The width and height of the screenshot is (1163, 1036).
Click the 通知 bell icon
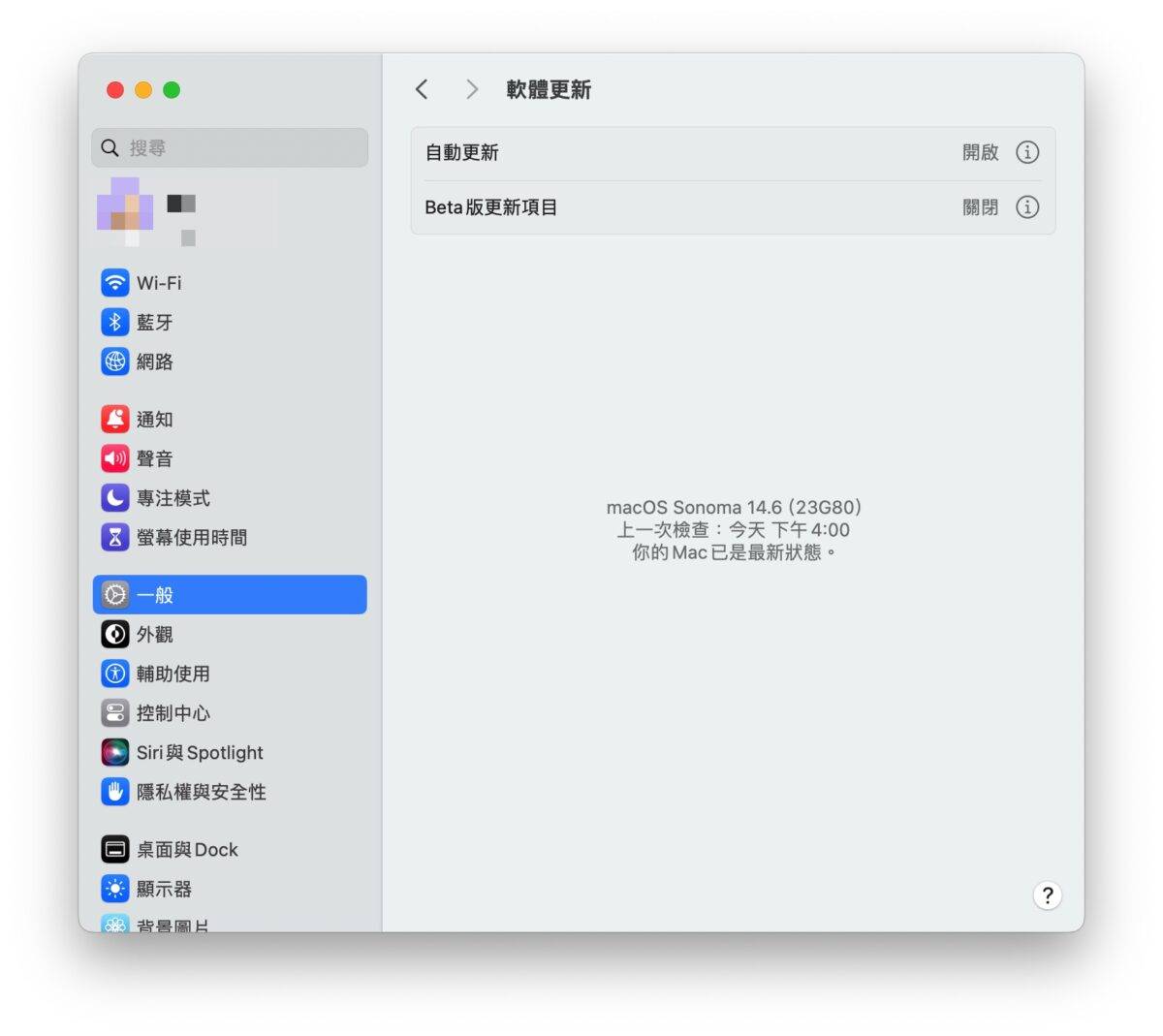[x=115, y=419]
